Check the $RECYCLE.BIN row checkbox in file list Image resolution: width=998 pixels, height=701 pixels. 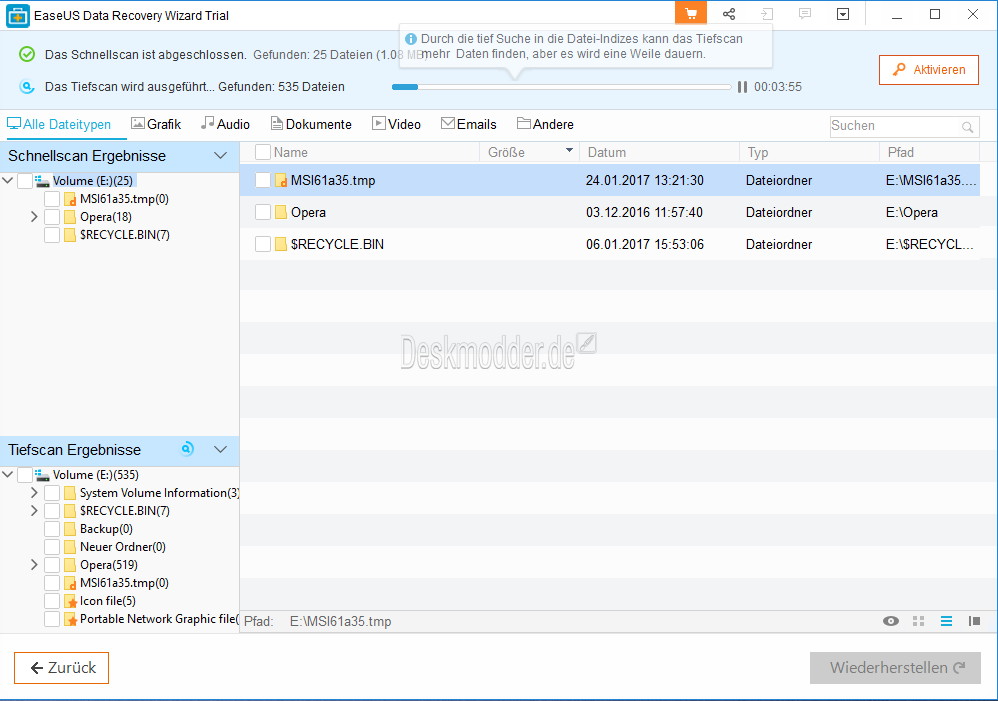pos(263,244)
